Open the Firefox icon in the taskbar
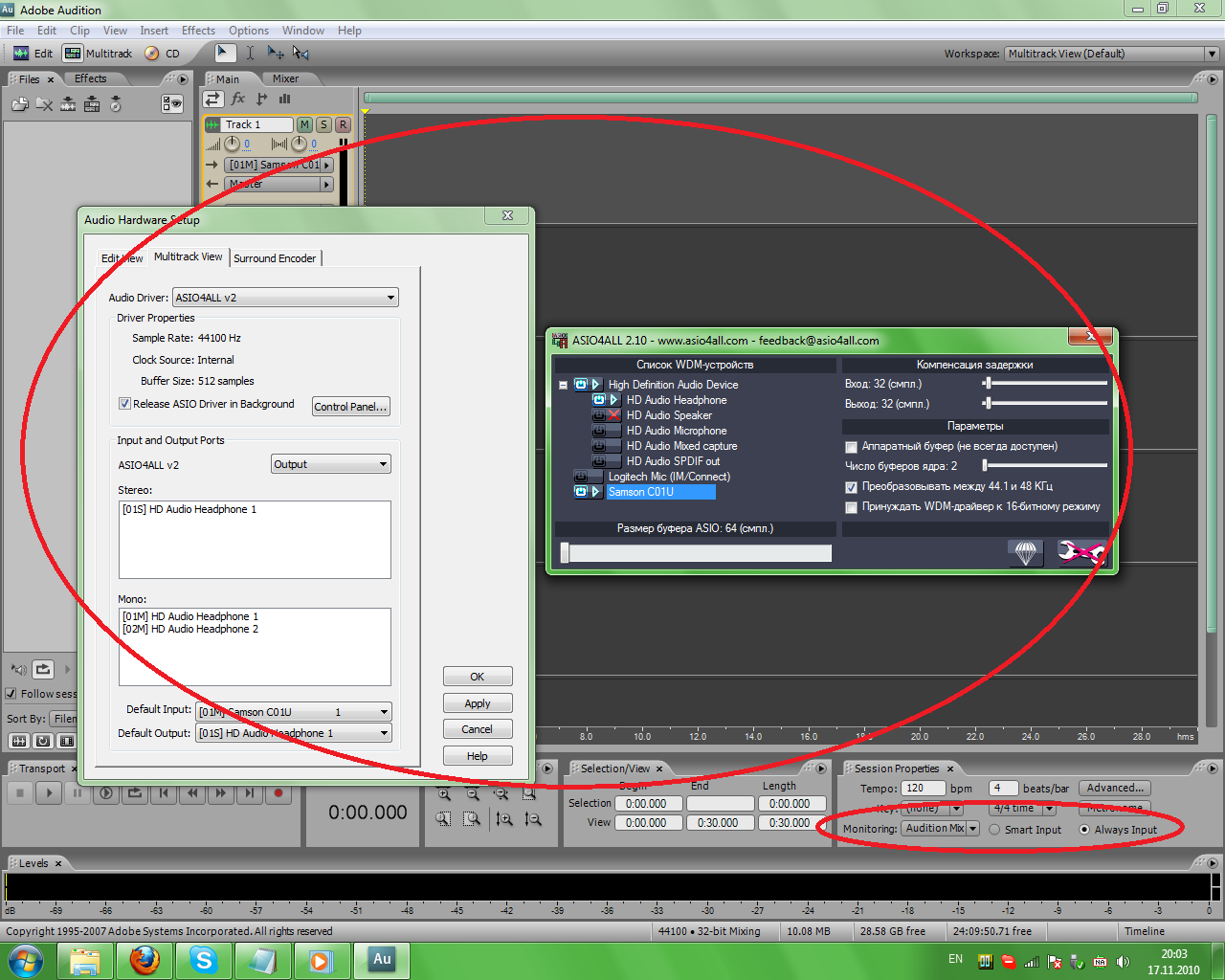Viewport: 1225px width, 980px height. pyautogui.click(x=145, y=960)
